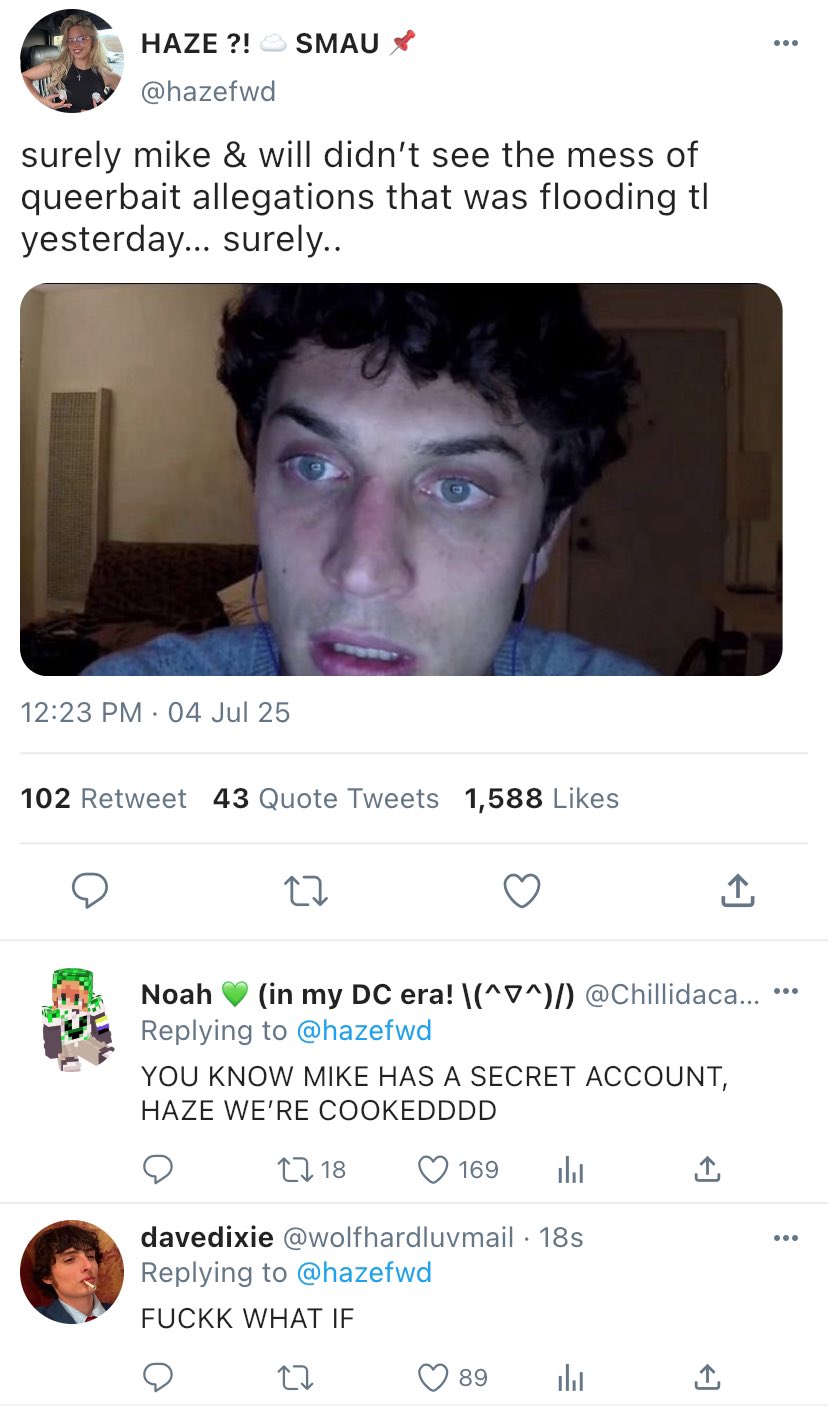Open more options on Noah's reply
The image size is (828, 1409).
[786, 992]
